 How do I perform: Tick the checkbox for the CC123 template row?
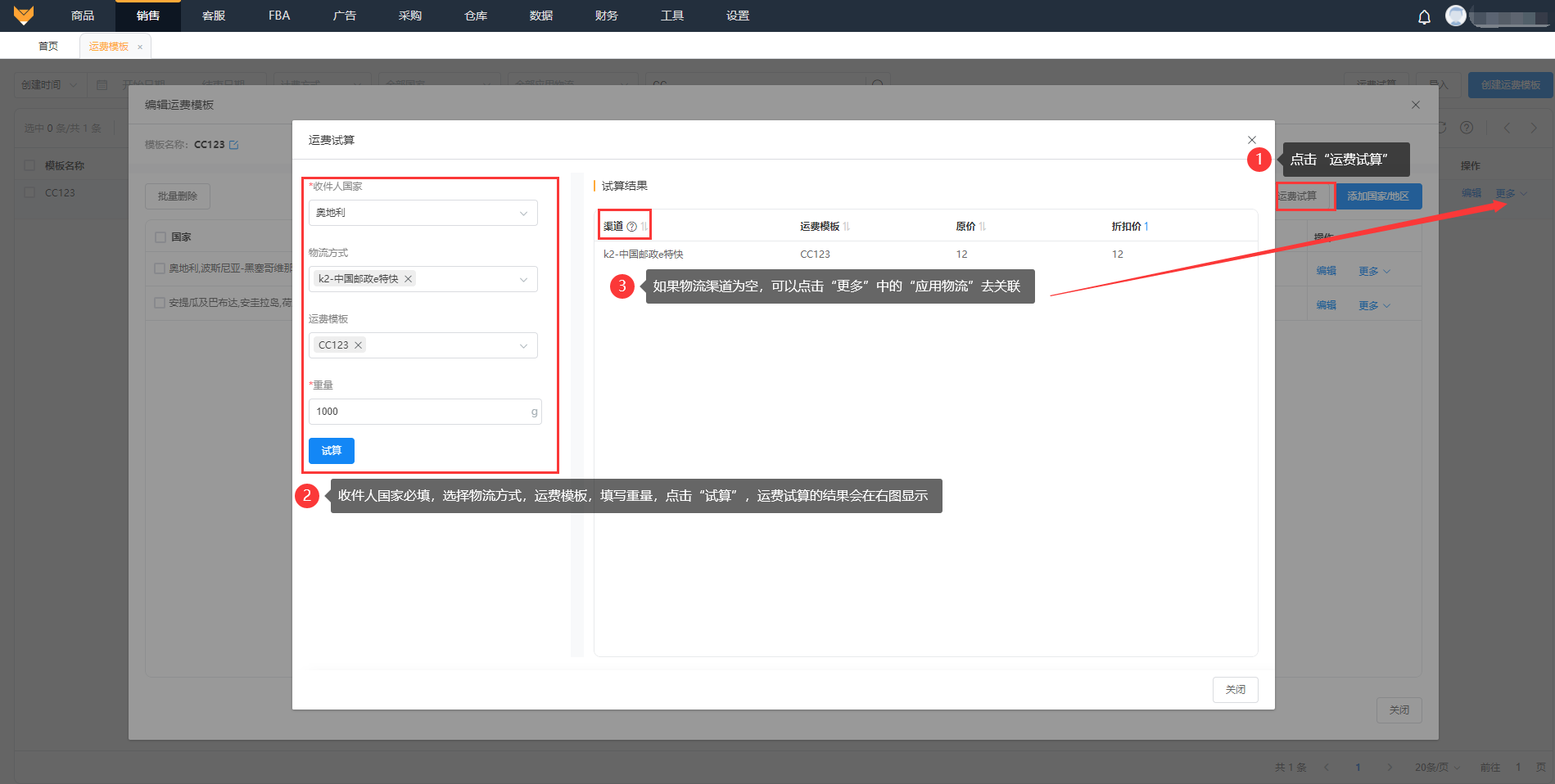[29, 192]
